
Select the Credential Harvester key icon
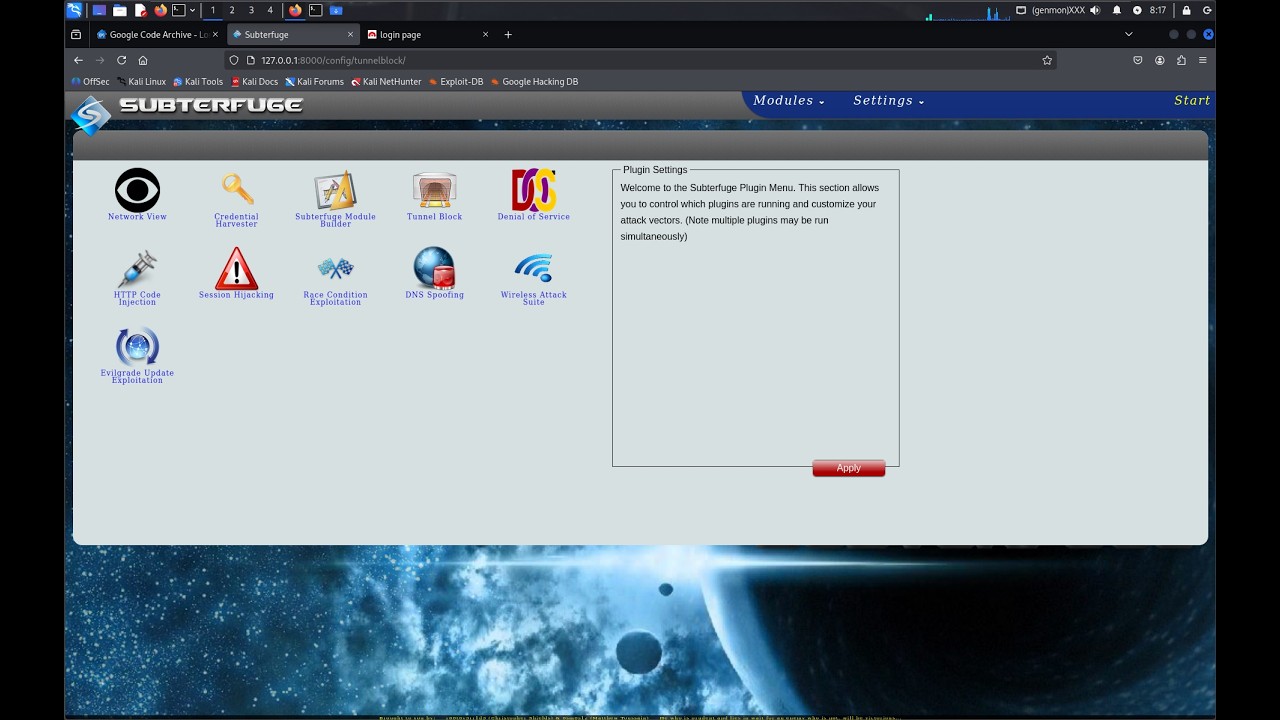tap(237, 190)
